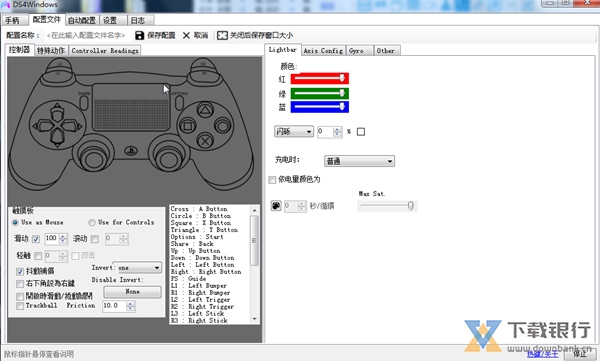This screenshot has width=600, height=361.
Task: Open the Gyro tab
Action: [359, 51]
